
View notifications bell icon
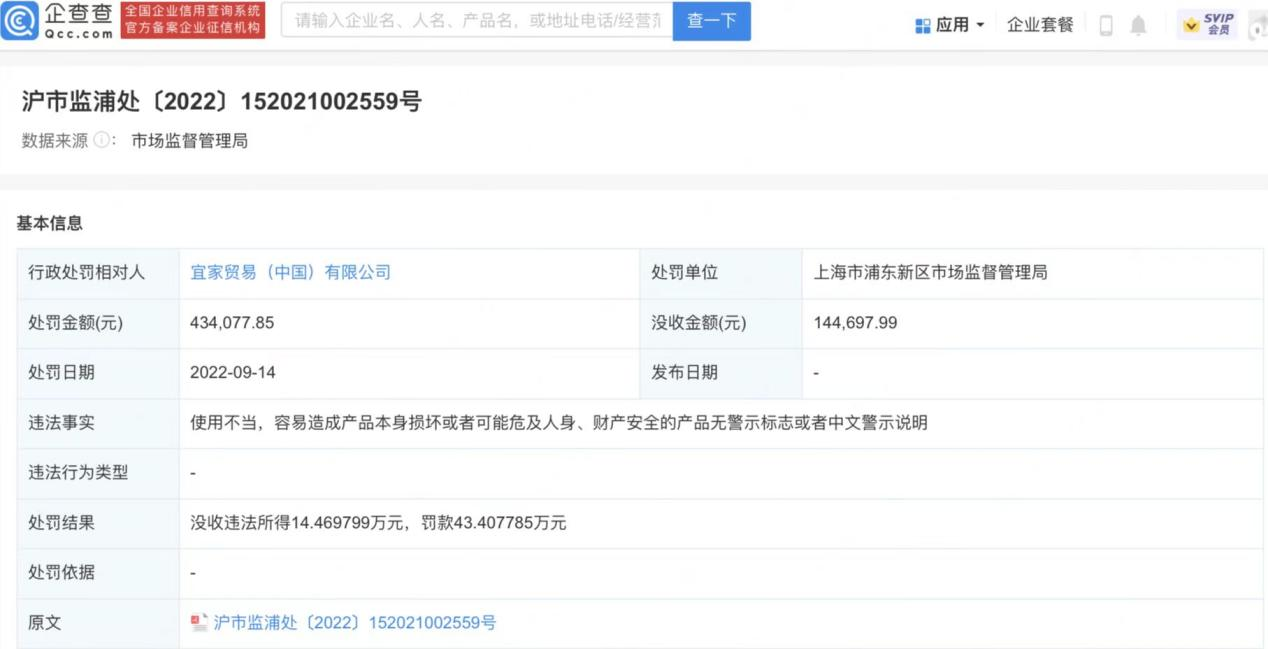(1138, 26)
